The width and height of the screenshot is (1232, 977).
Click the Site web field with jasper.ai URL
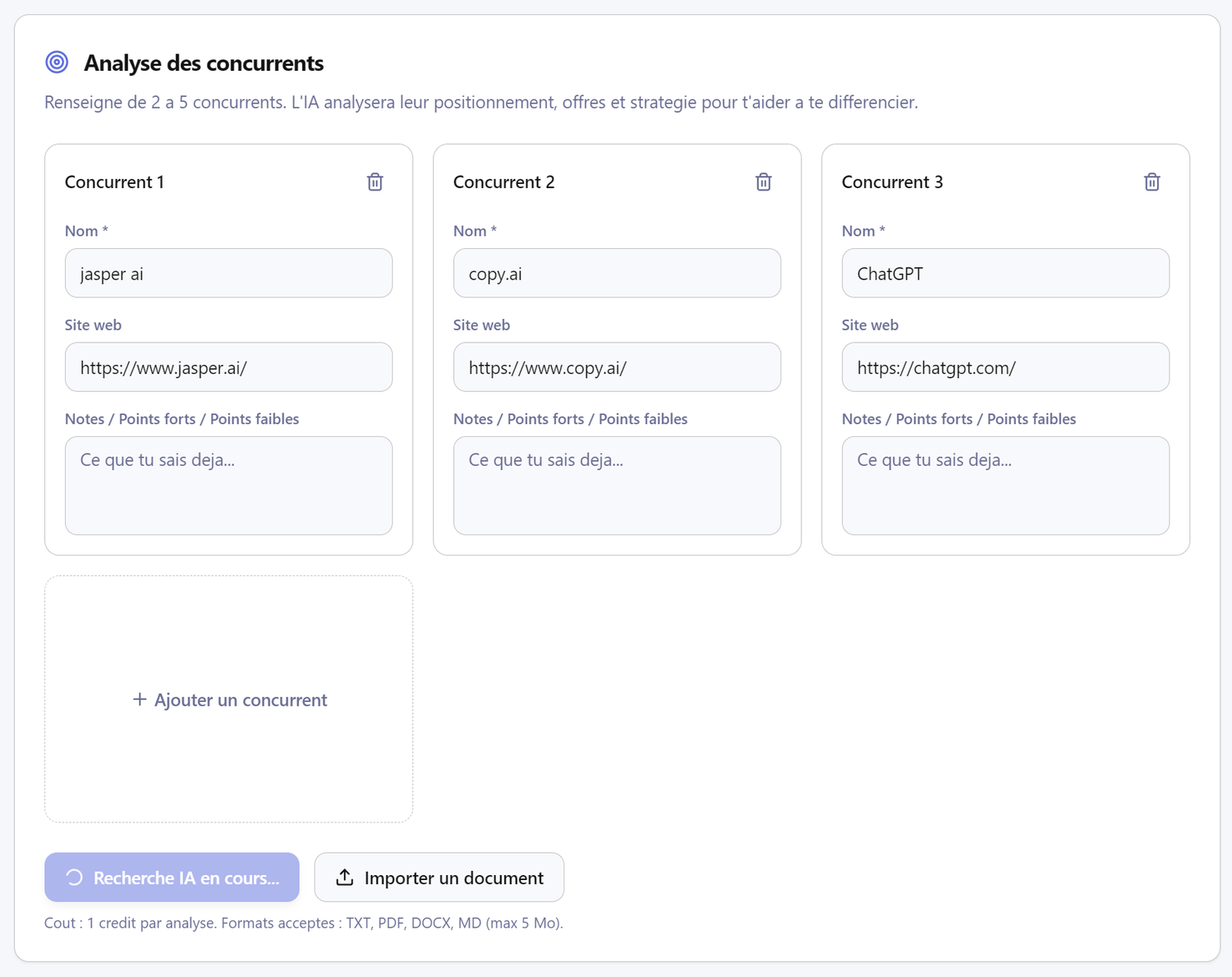[x=228, y=367]
